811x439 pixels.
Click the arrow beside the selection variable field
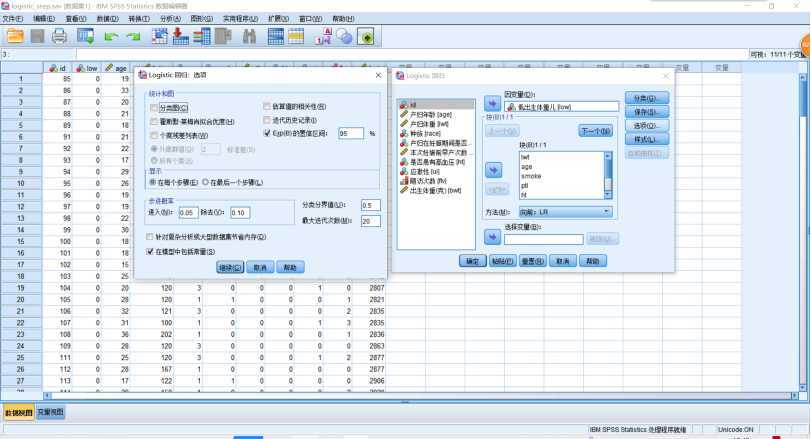[x=492, y=237]
